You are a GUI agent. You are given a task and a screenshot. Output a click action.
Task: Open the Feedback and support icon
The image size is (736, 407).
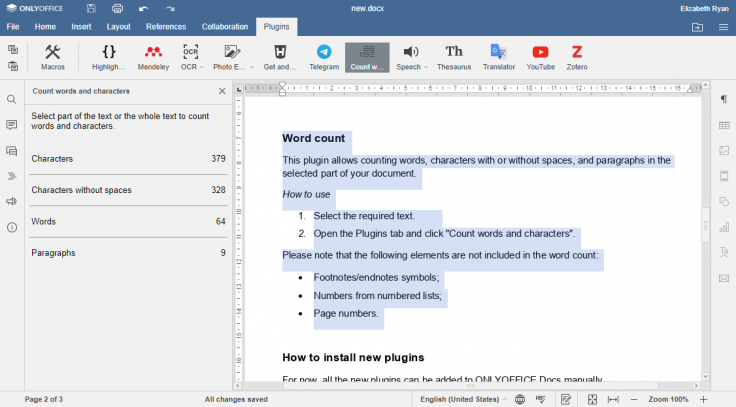point(12,201)
